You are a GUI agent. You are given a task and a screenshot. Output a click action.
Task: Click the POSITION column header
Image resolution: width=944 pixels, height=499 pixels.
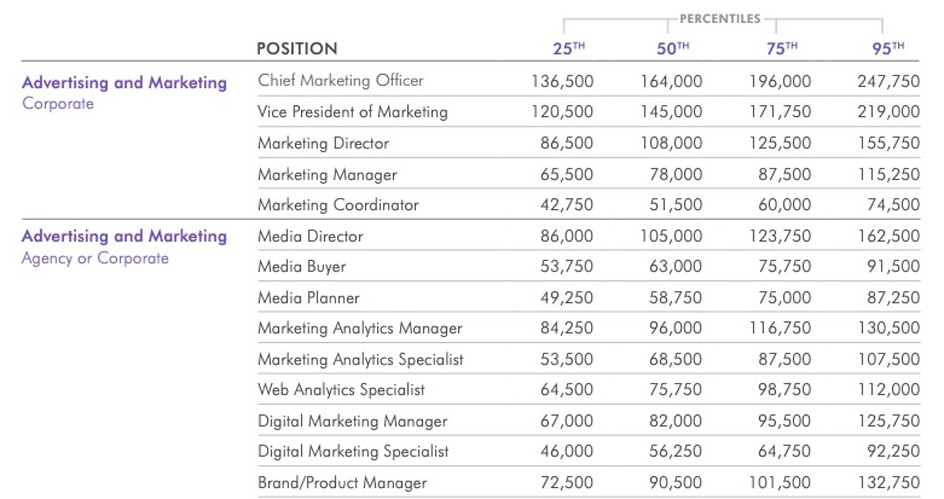point(297,48)
